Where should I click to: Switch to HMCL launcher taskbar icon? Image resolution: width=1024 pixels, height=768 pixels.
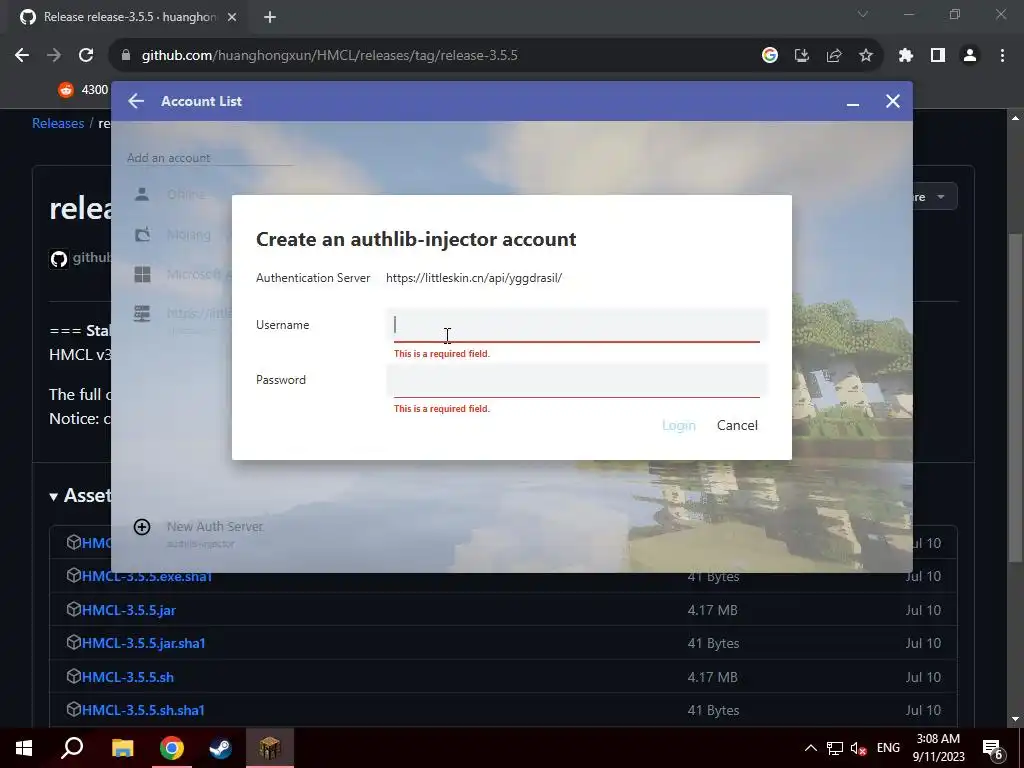(x=269, y=748)
